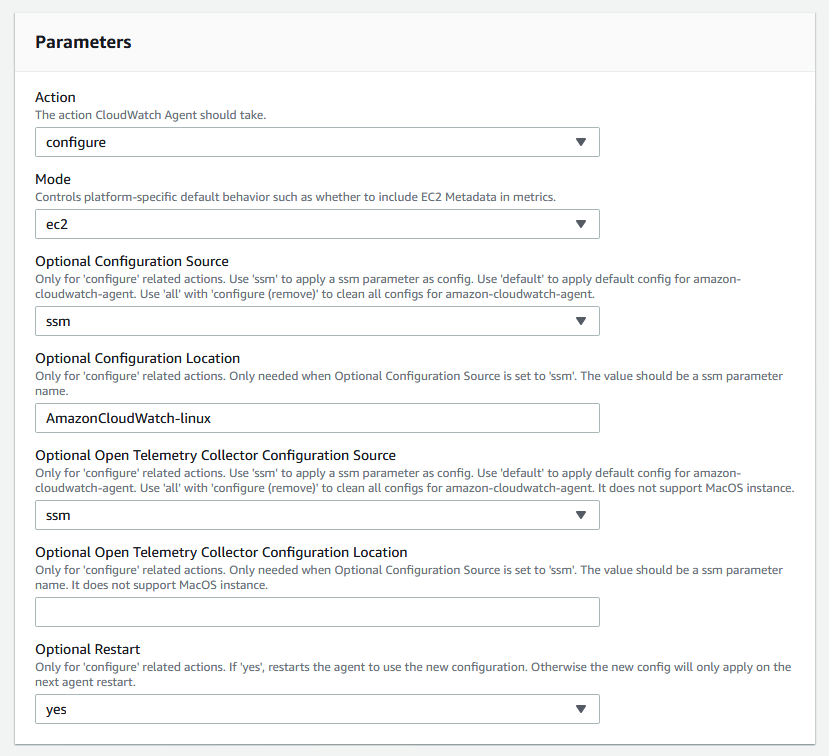829x756 pixels.
Task: Click the empty Open Telemetry Configuration Location field
Action: tap(317, 612)
